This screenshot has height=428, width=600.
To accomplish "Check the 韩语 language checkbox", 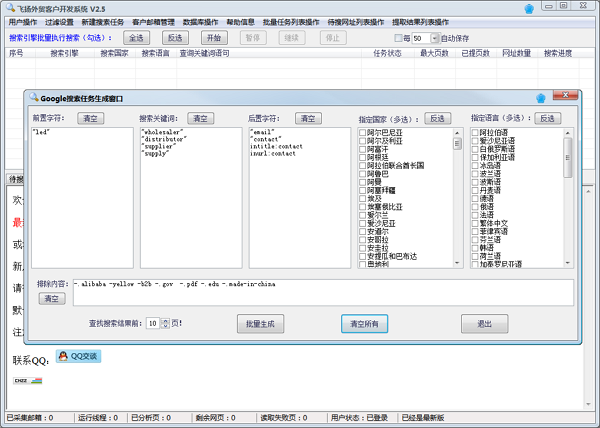I will click(x=475, y=248).
